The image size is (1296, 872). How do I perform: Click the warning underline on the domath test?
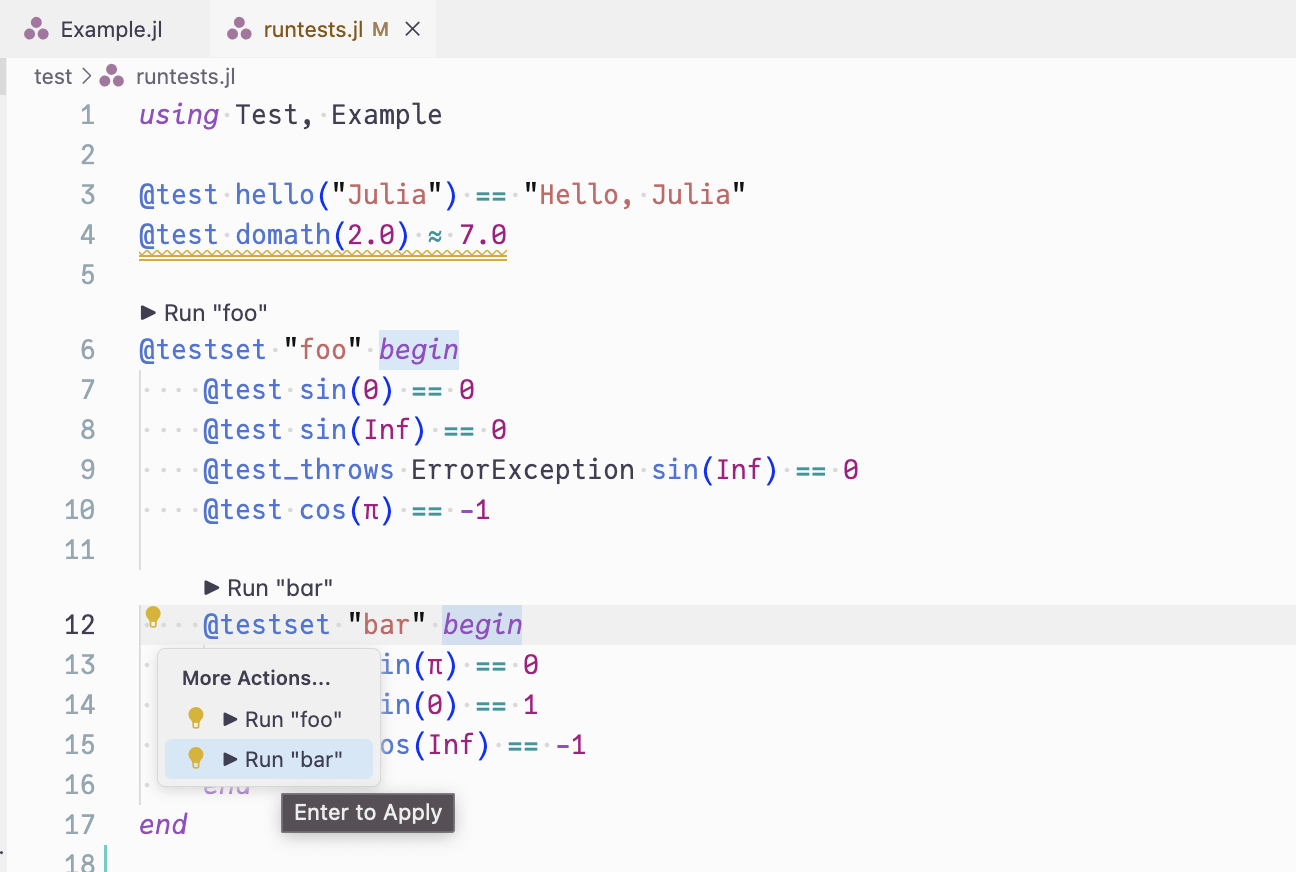[320, 251]
